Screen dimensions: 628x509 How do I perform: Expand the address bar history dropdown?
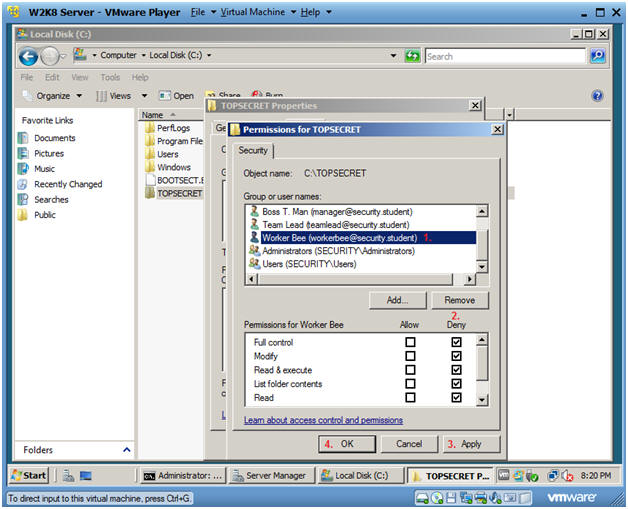393,56
